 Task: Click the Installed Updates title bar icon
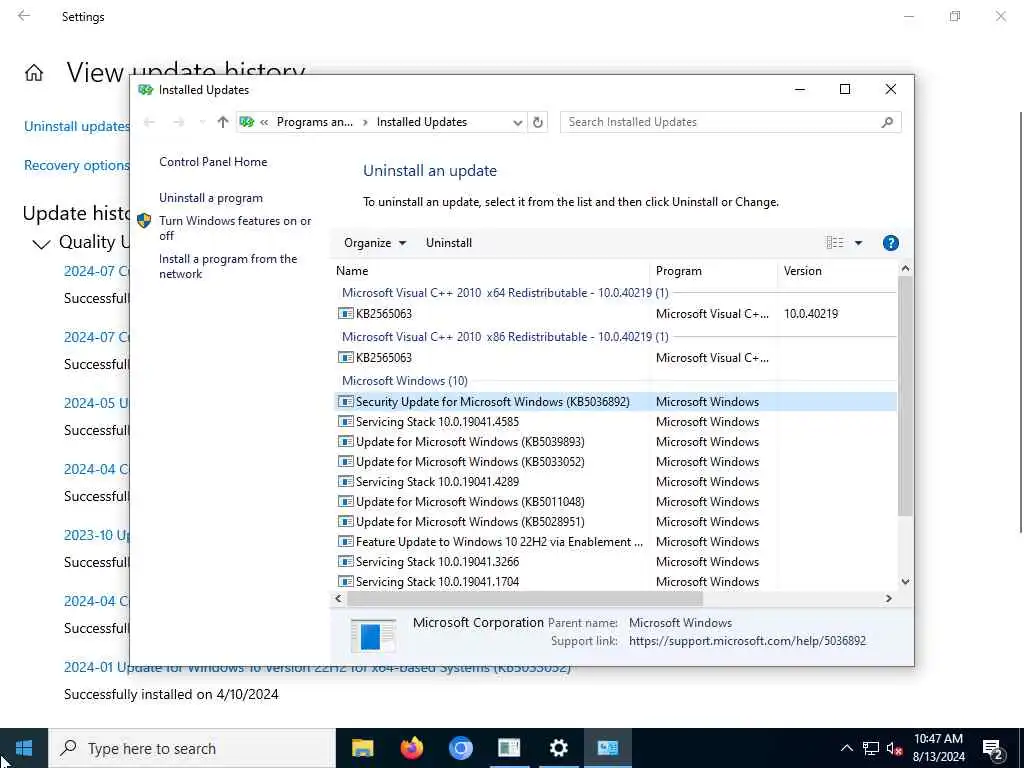click(145, 89)
